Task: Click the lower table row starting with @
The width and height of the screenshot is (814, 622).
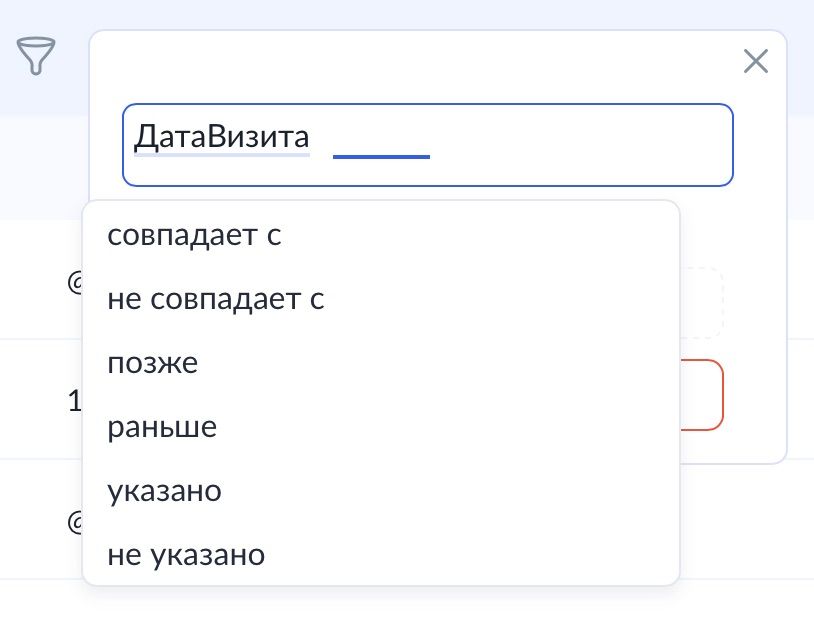Action: (72, 520)
